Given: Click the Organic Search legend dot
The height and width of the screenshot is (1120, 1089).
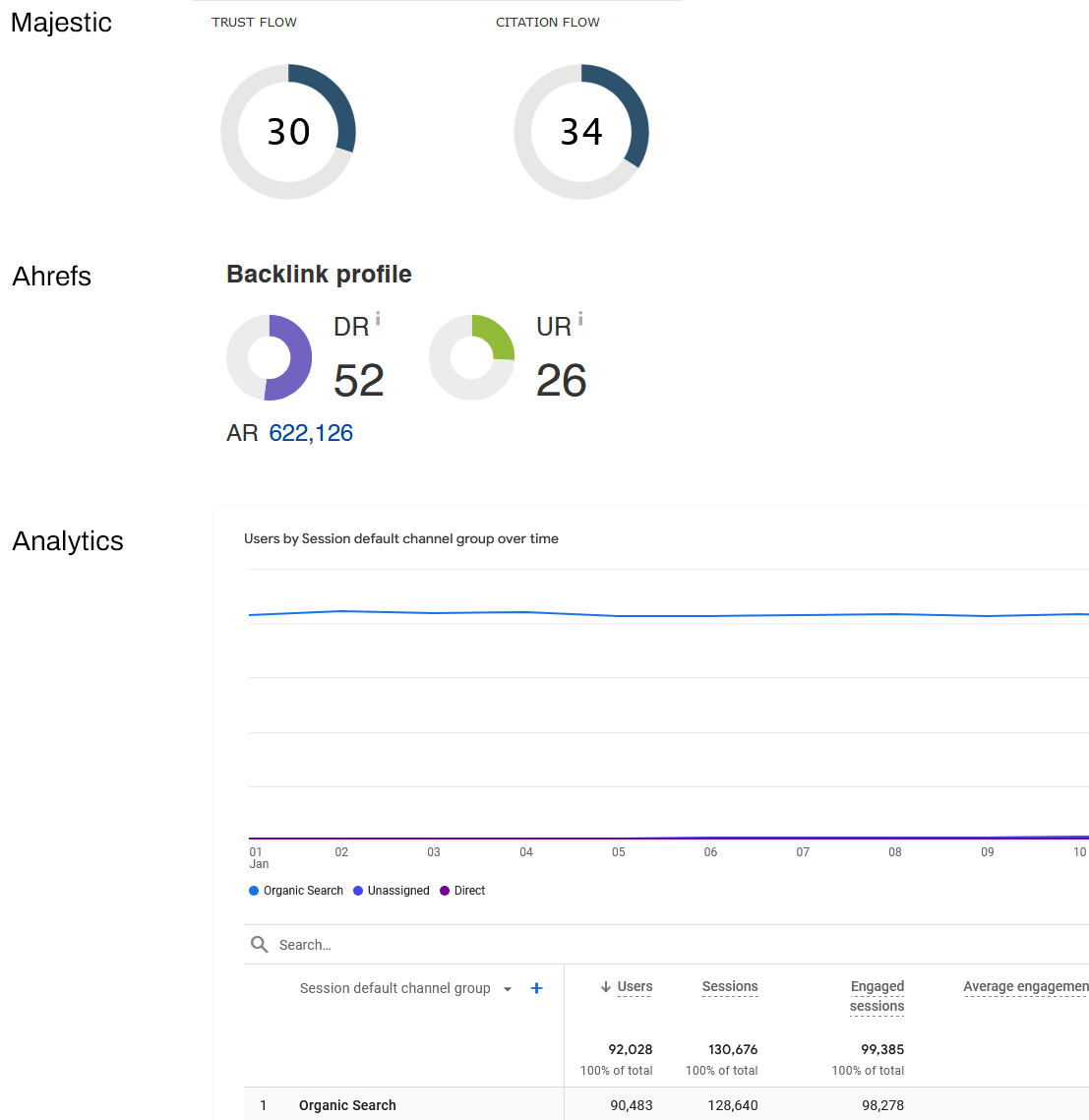Looking at the screenshot, I should (x=254, y=891).
